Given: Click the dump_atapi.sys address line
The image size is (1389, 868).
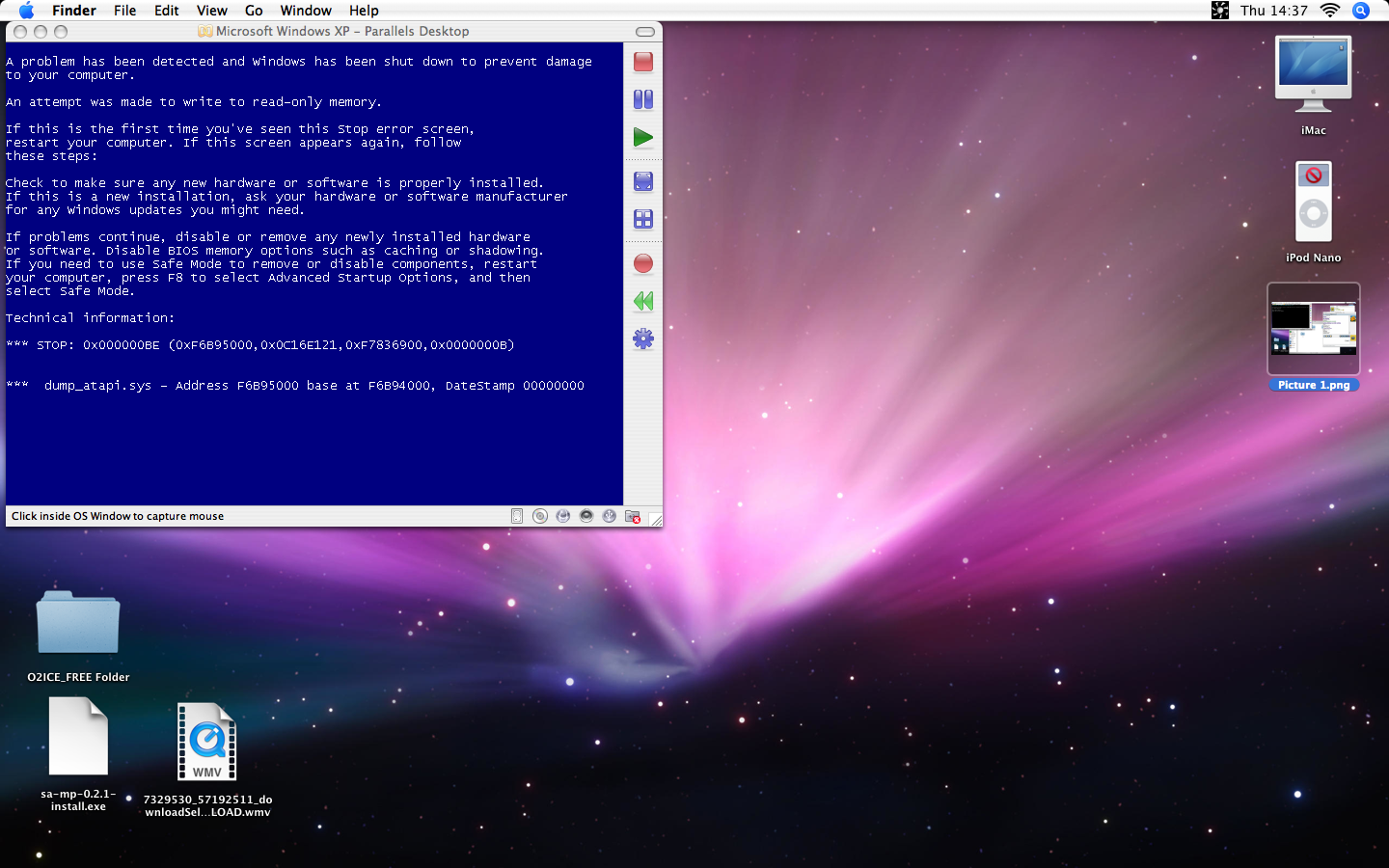Looking at the screenshot, I should [295, 386].
